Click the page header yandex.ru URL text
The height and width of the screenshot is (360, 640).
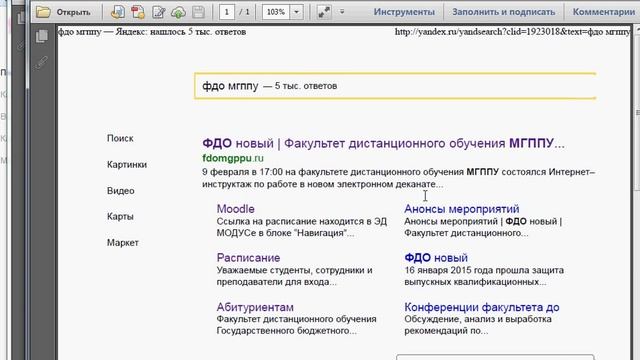(512, 32)
